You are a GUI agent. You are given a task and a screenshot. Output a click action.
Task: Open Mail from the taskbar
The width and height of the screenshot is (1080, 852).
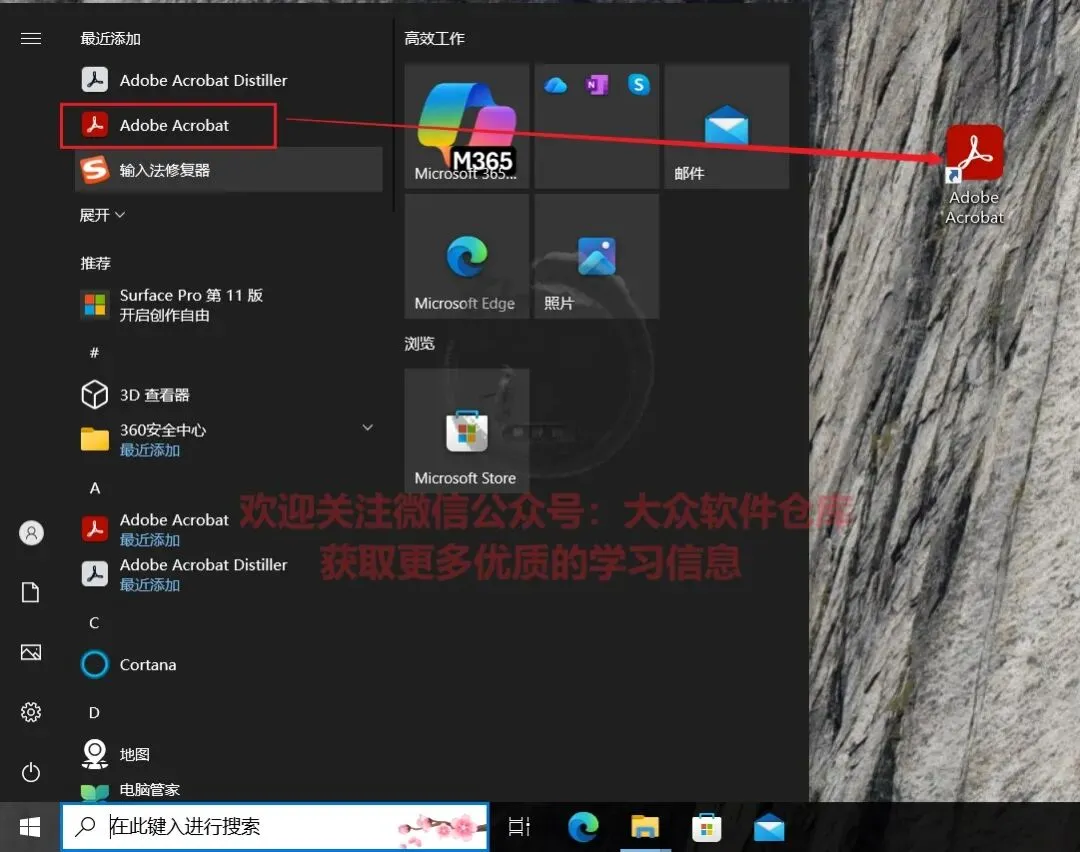(769, 827)
